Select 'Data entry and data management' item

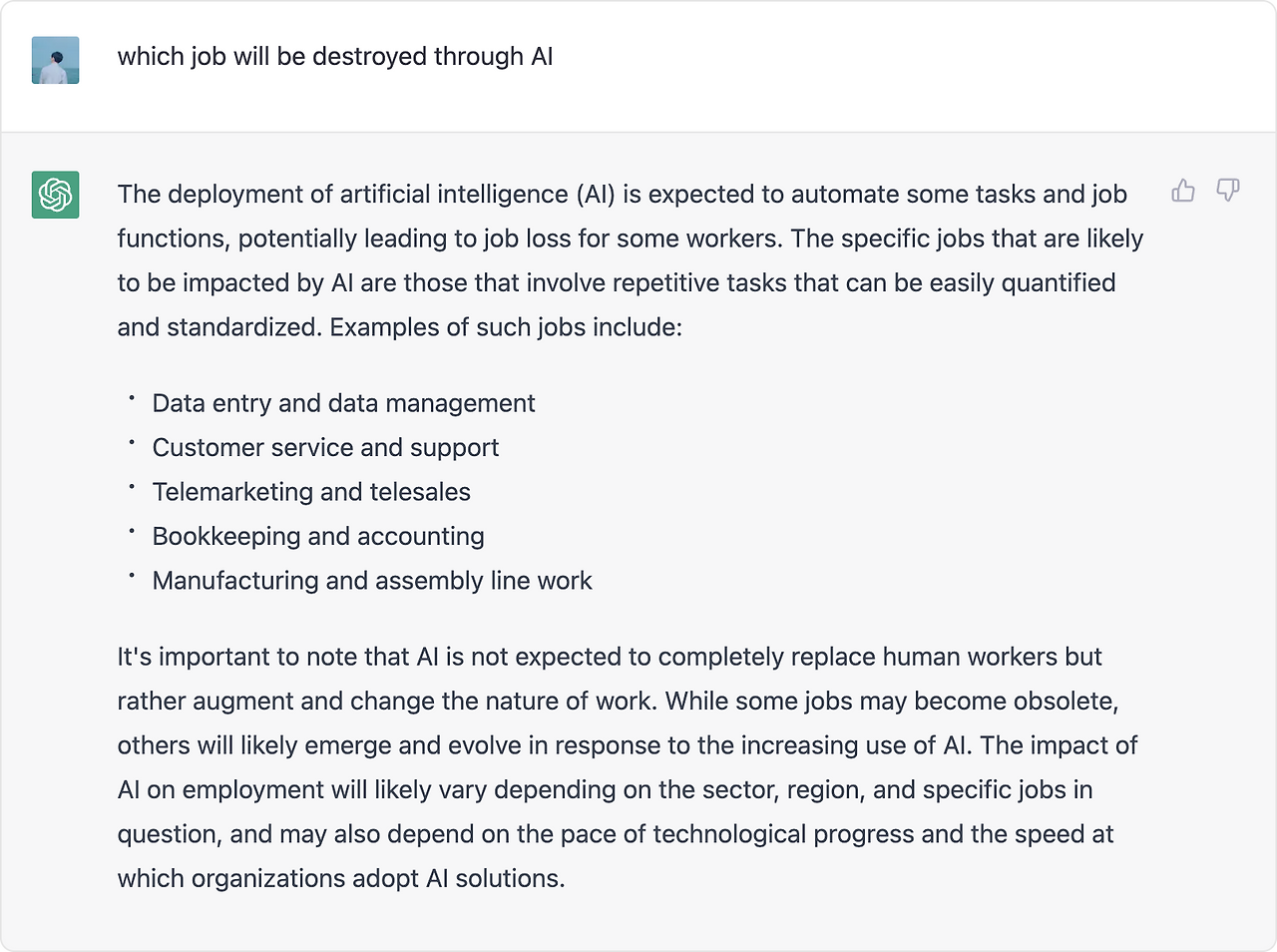click(x=344, y=403)
